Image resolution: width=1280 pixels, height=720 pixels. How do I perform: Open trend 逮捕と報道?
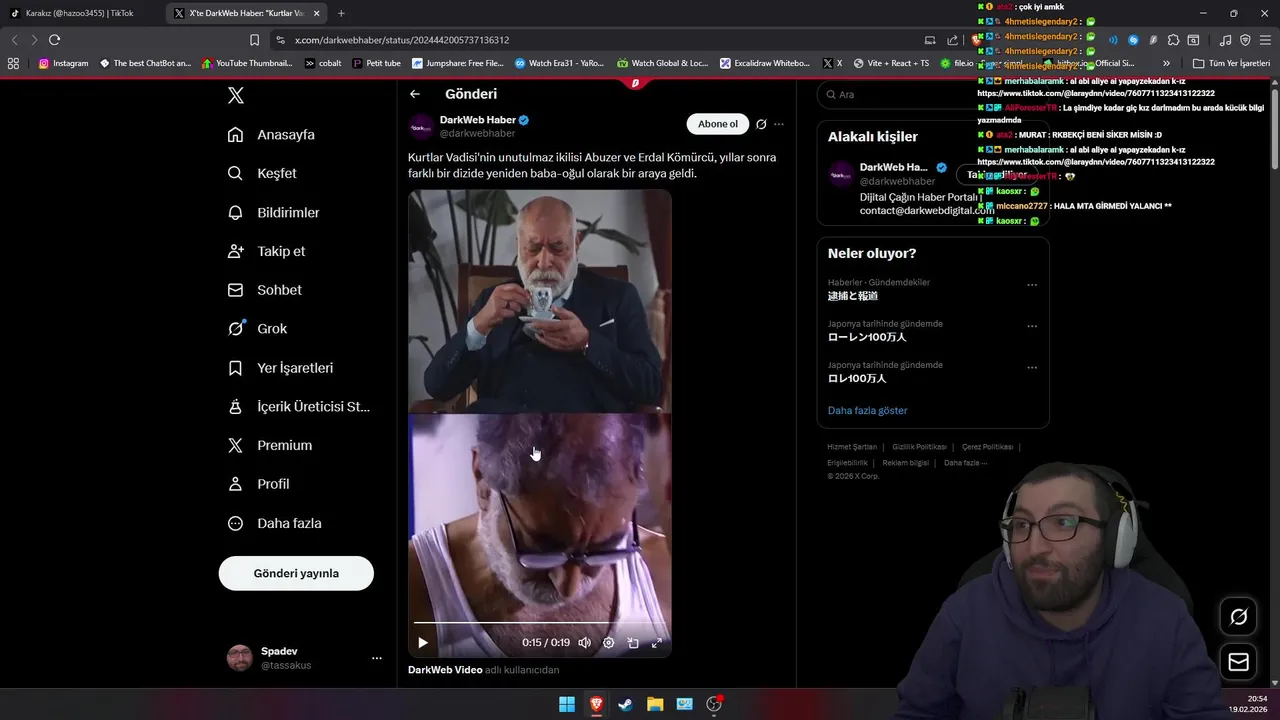click(853, 296)
